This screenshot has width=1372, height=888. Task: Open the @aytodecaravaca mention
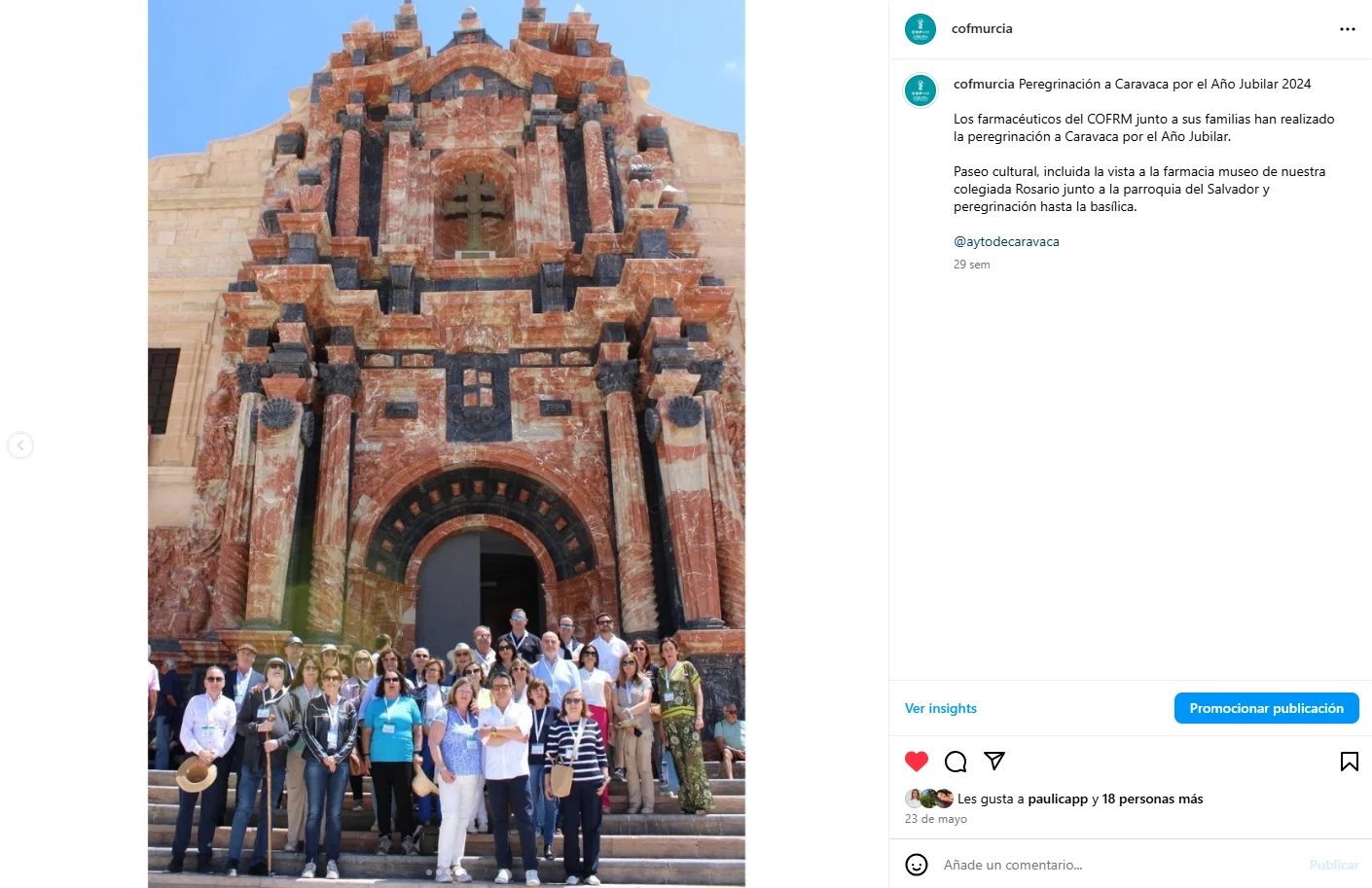[x=1006, y=242]
